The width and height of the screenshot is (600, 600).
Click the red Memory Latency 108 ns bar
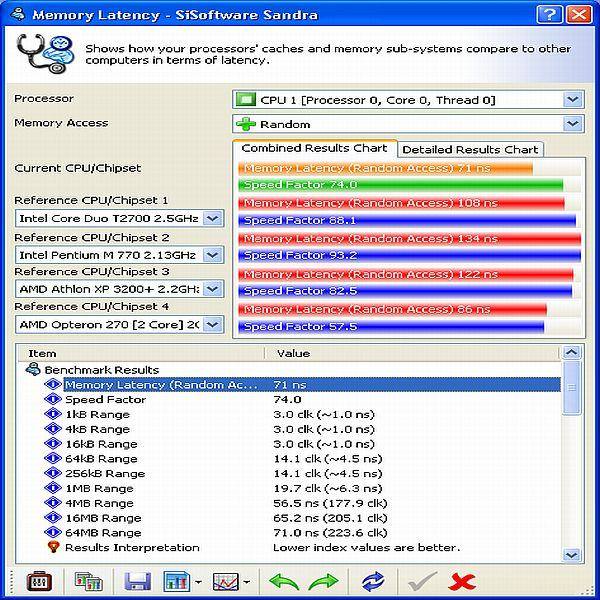click(401, 203)
